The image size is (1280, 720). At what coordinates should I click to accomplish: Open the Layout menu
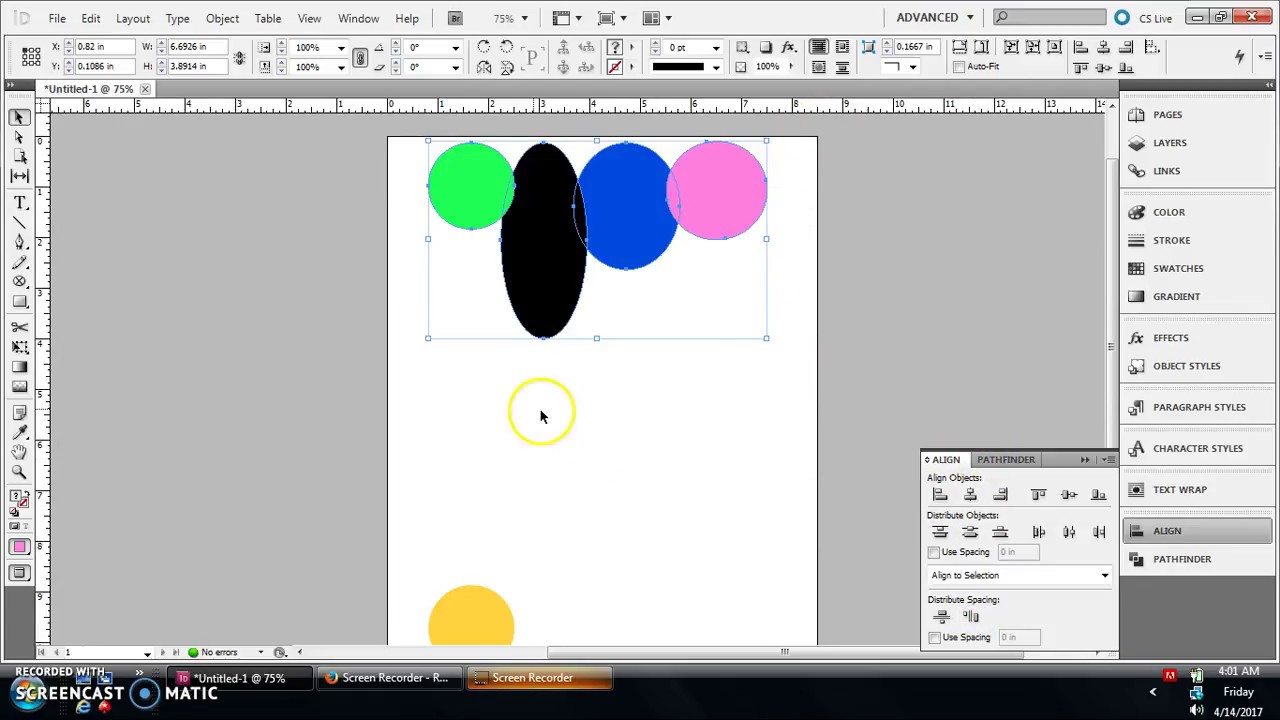132,18
